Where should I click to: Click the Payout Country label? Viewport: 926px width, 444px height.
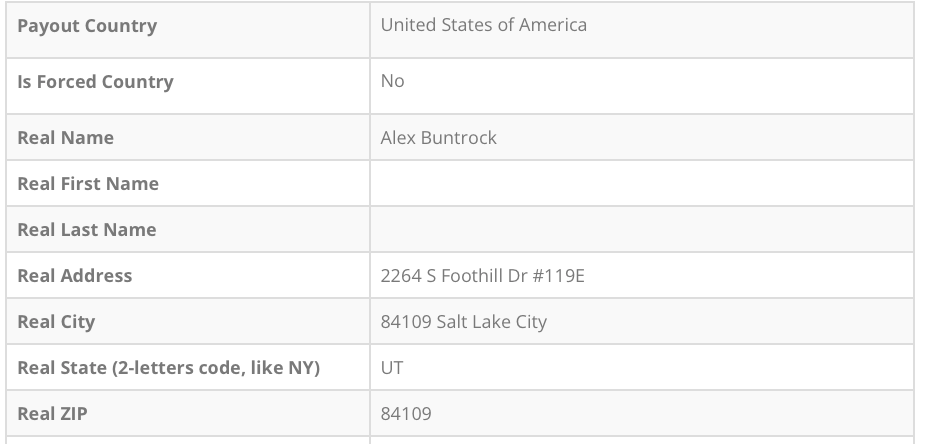(87, 26)
